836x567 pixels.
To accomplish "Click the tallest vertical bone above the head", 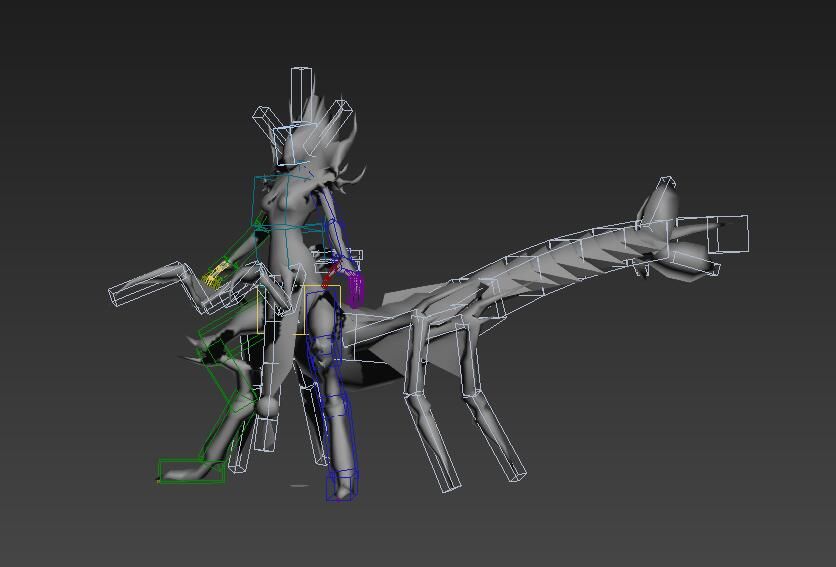I will (x=301, y=95).
